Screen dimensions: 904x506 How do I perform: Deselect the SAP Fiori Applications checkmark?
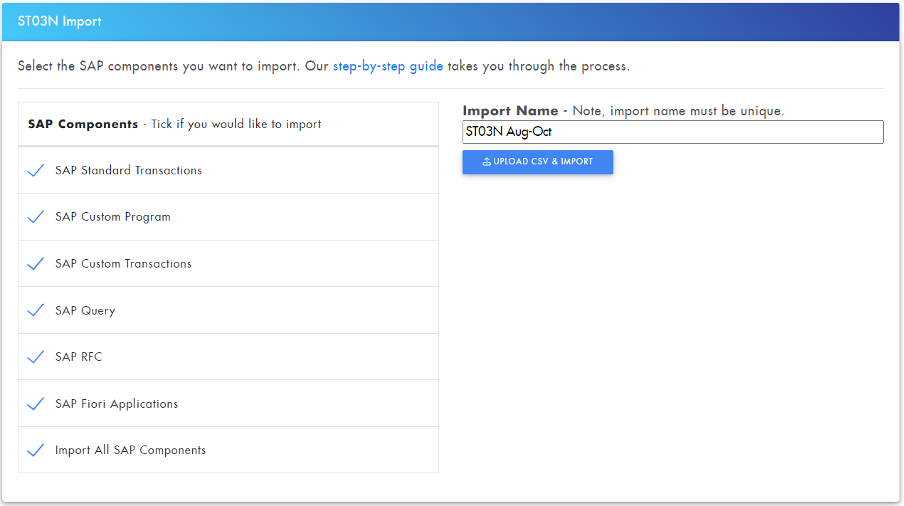35,404
